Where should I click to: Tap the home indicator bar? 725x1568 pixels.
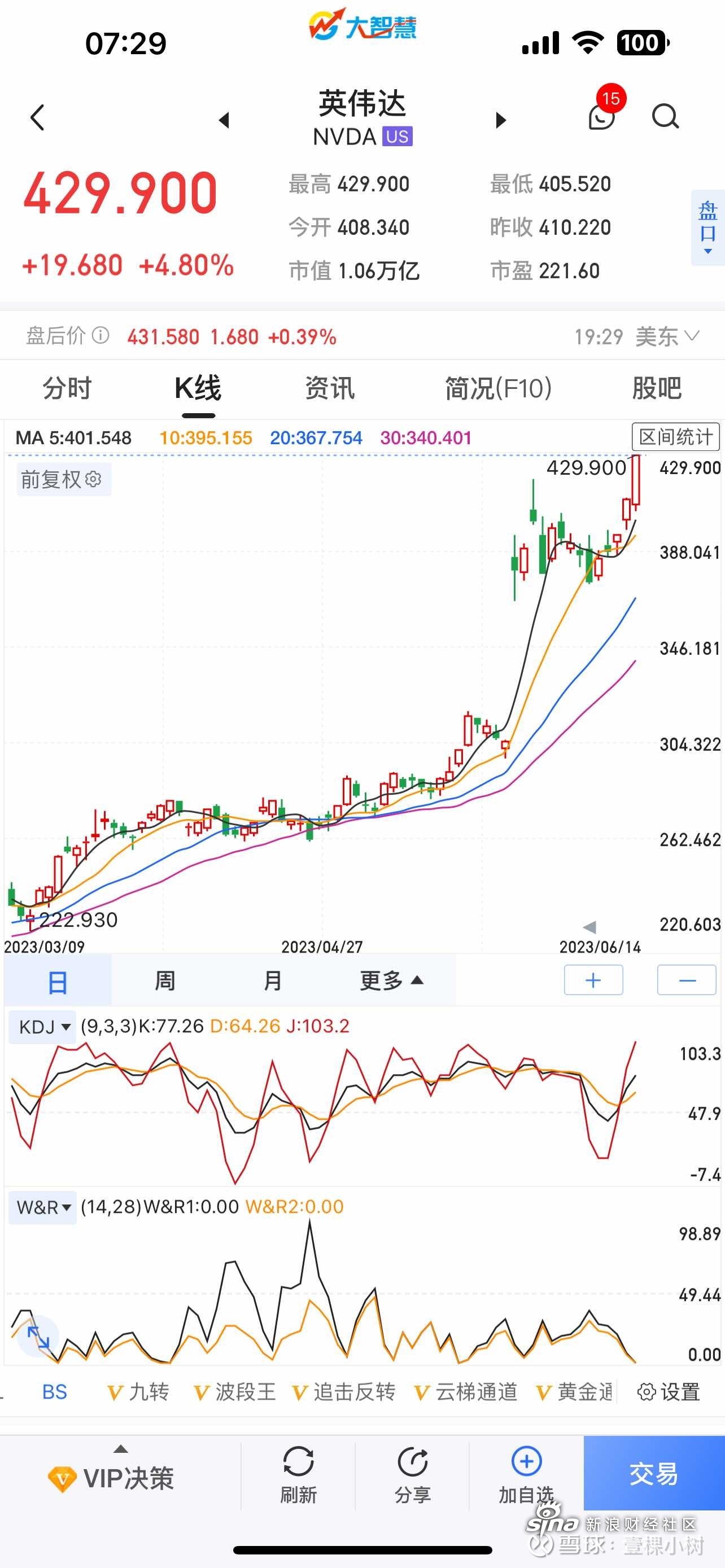363,1550
